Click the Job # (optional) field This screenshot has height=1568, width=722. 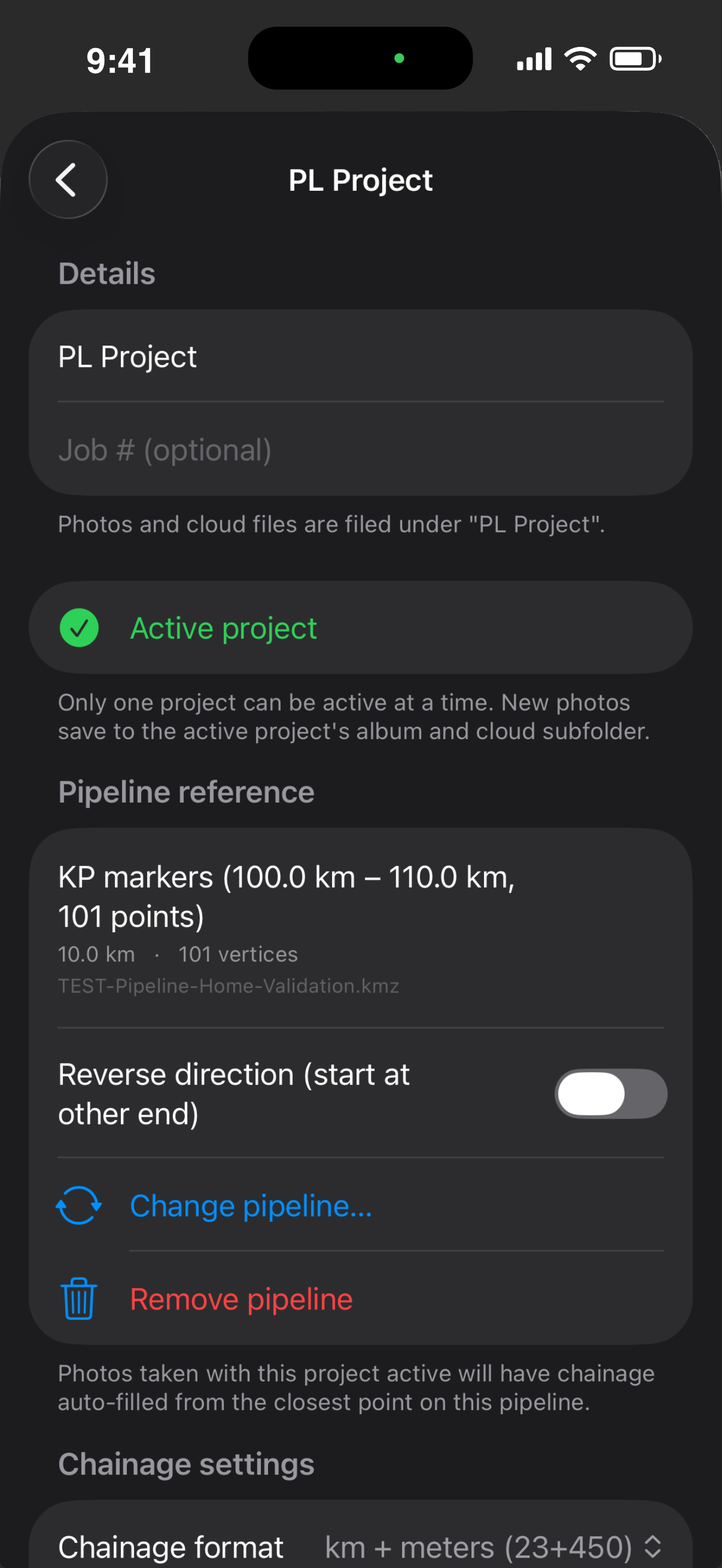(360, 449)
